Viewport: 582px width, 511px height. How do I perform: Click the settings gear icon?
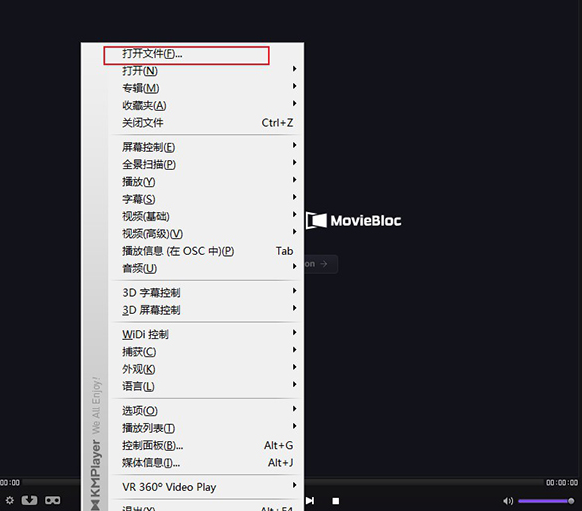10,500
